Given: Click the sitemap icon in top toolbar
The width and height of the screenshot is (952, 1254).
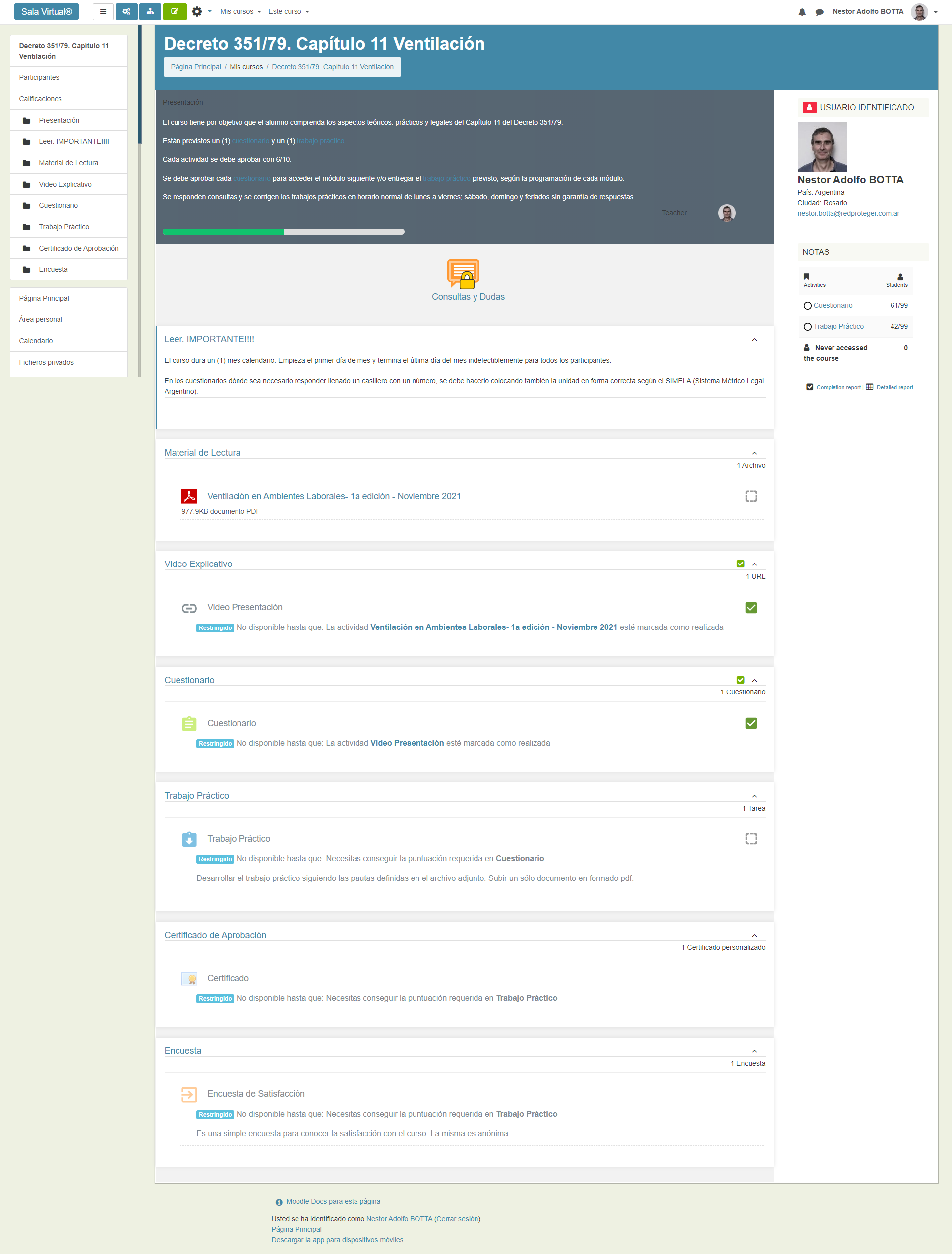Looking at the screenshot, I should pos(150,11).
